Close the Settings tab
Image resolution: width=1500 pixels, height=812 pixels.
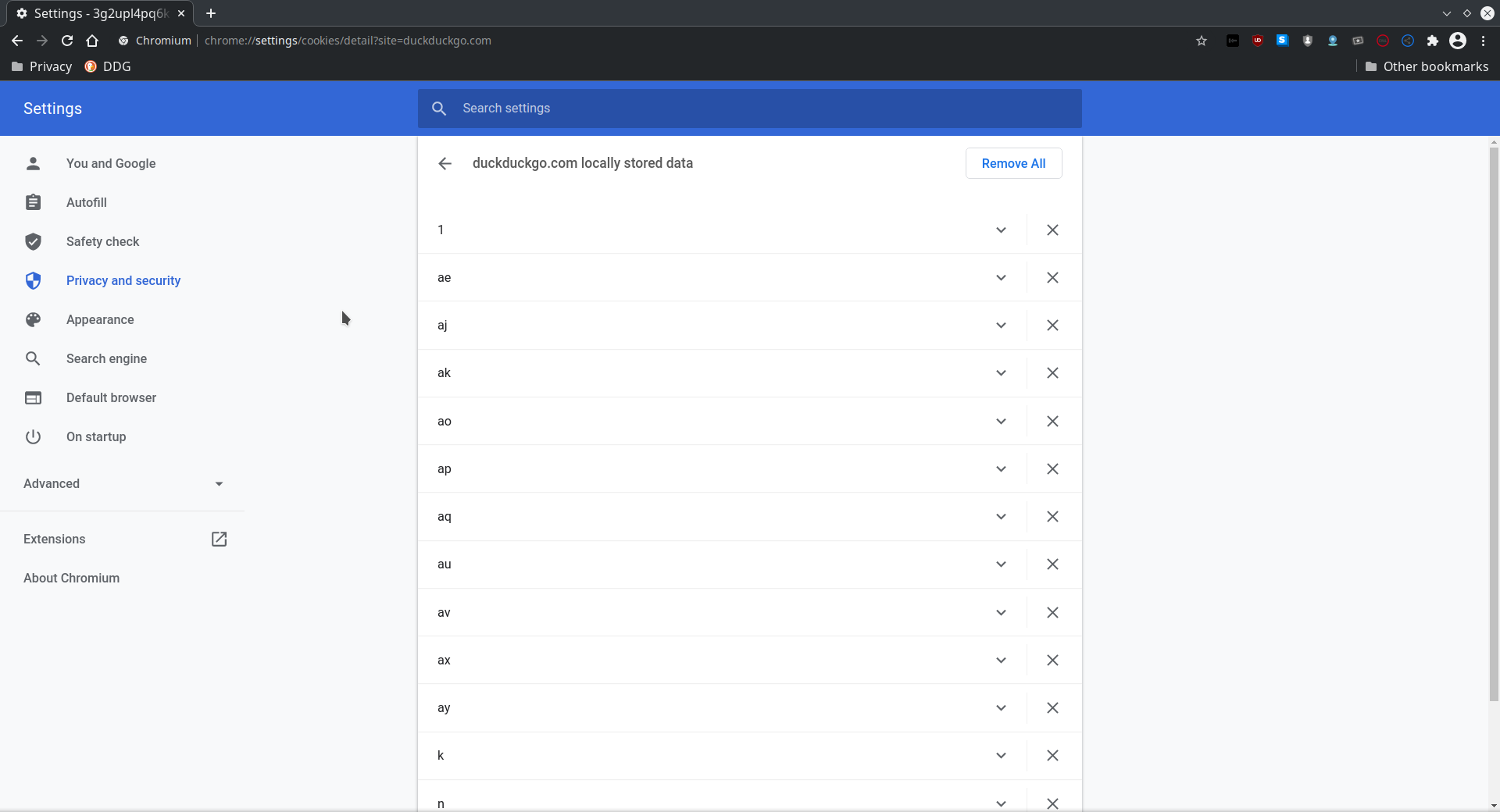[181, 13]
